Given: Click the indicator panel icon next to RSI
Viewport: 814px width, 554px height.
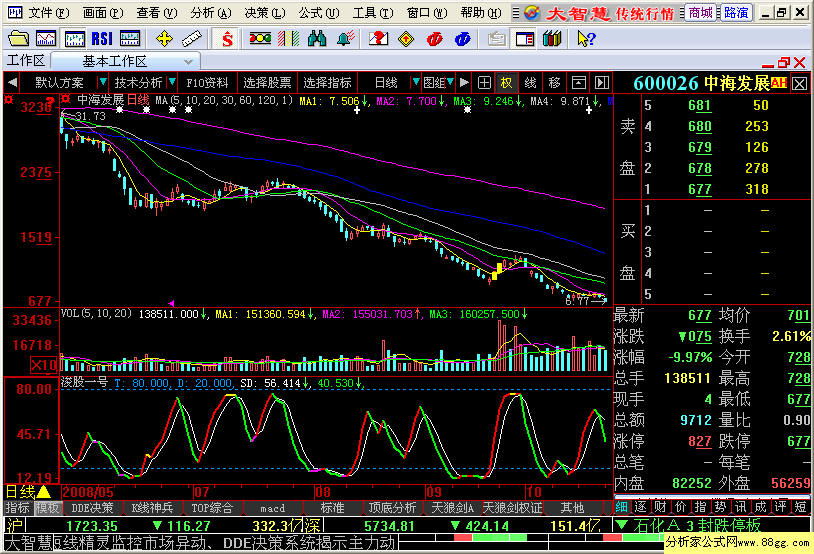Looking at the screenshot, I should tap(130, 39).
